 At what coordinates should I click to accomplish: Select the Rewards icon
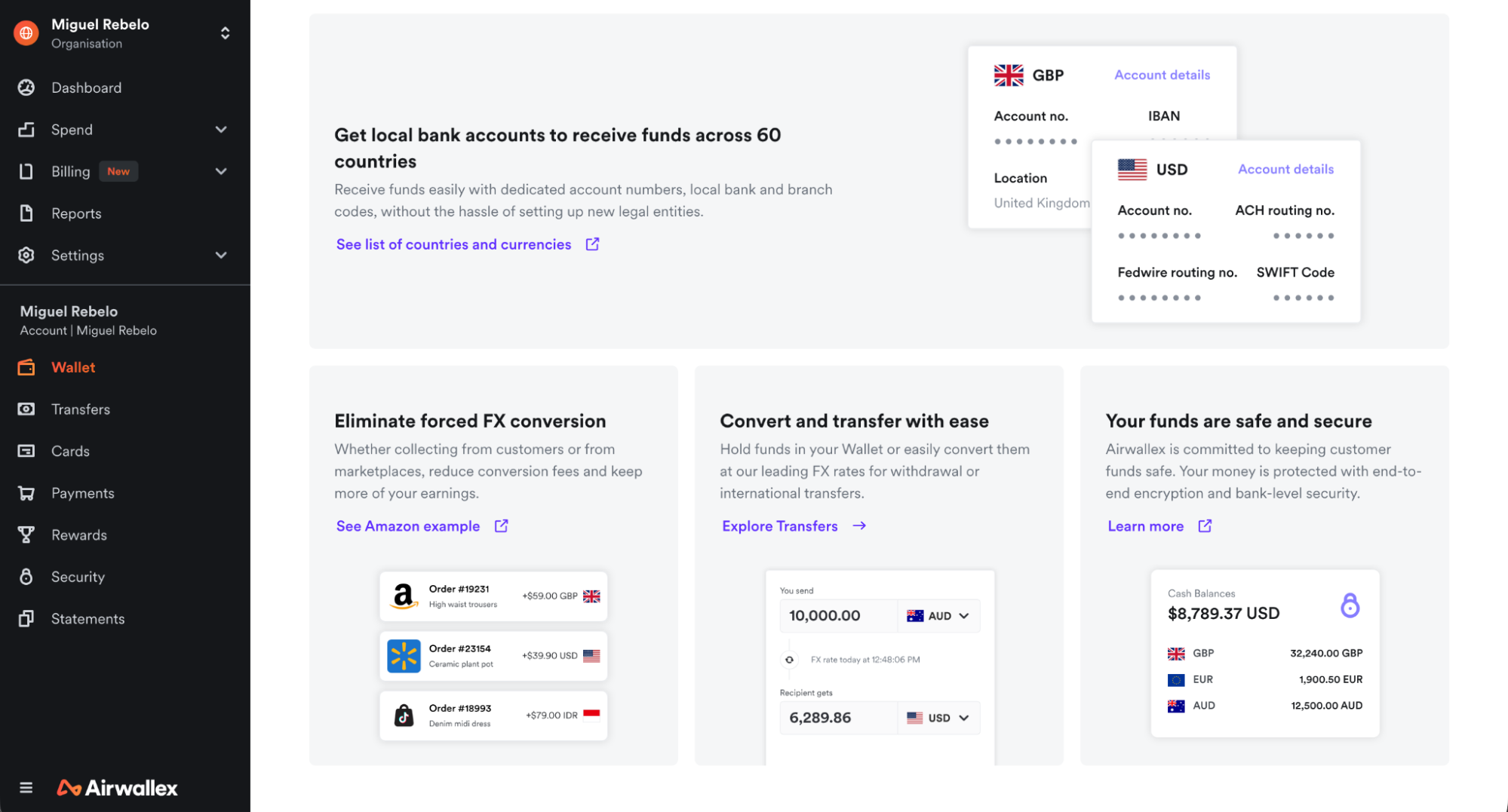(x=26, y=535)
